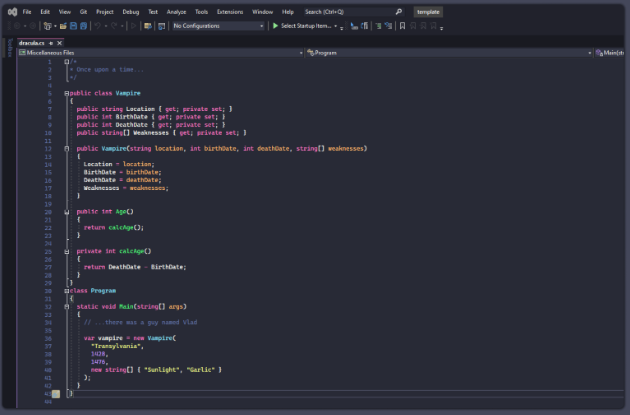
Task: Close the dracula.cs tab
Action: coord(59,43)
